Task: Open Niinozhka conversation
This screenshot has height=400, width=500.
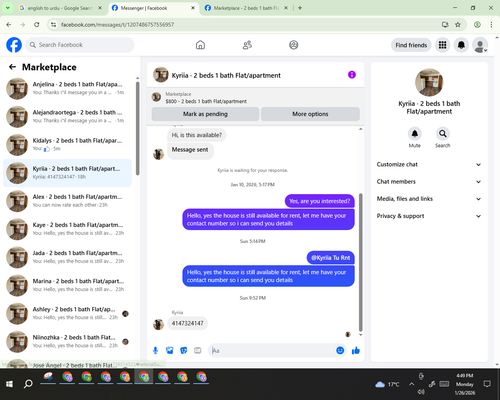Action: 67,341
